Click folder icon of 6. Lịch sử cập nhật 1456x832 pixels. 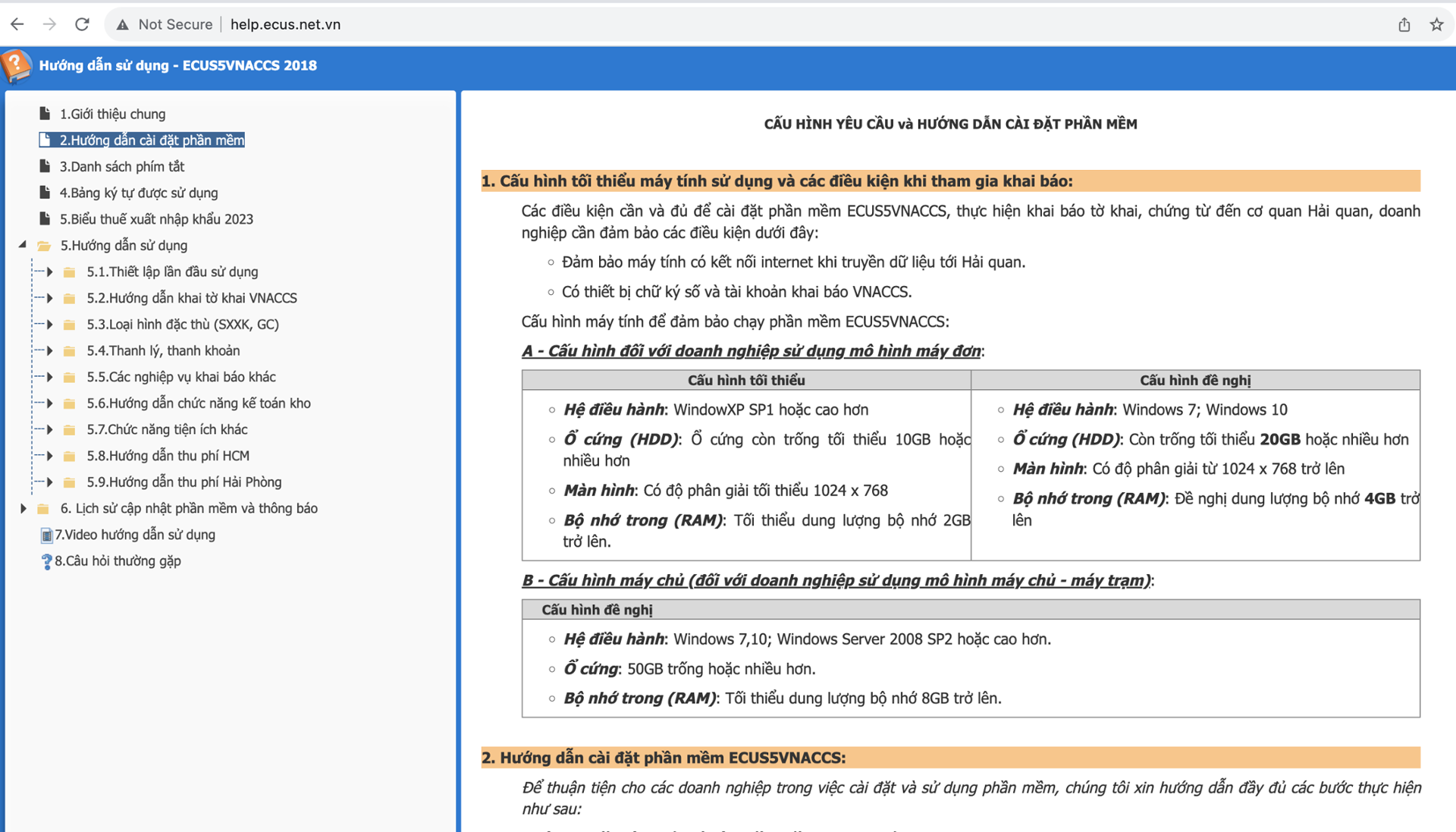(x=43, y=509)
